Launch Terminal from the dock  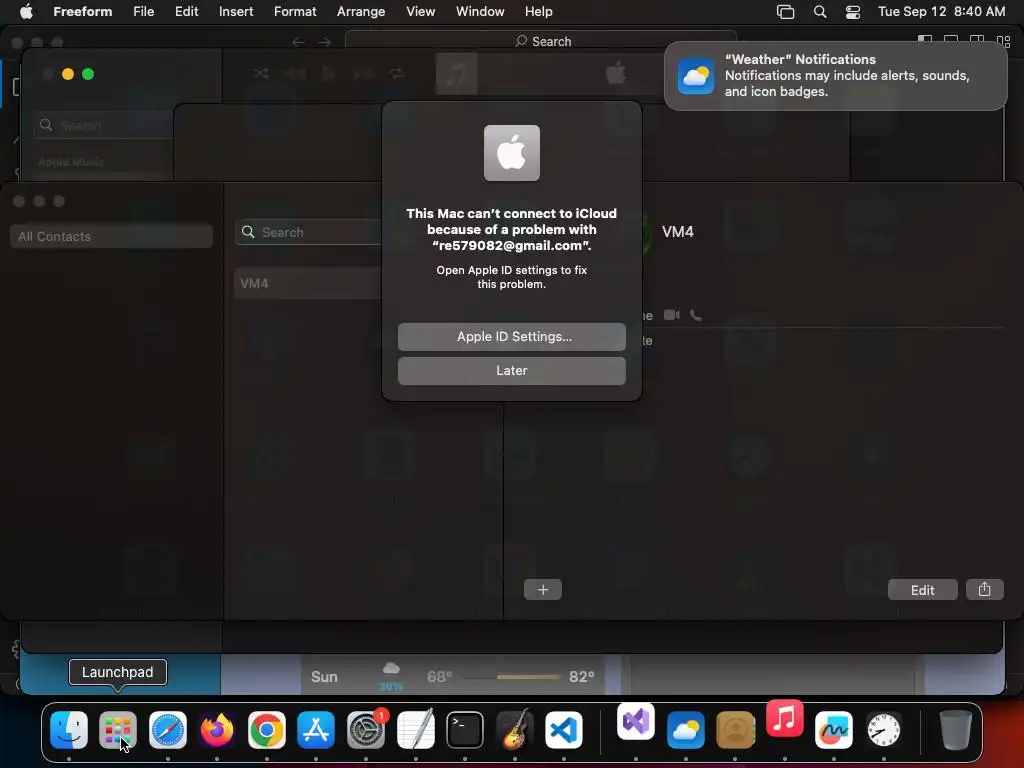pos(465,729)
